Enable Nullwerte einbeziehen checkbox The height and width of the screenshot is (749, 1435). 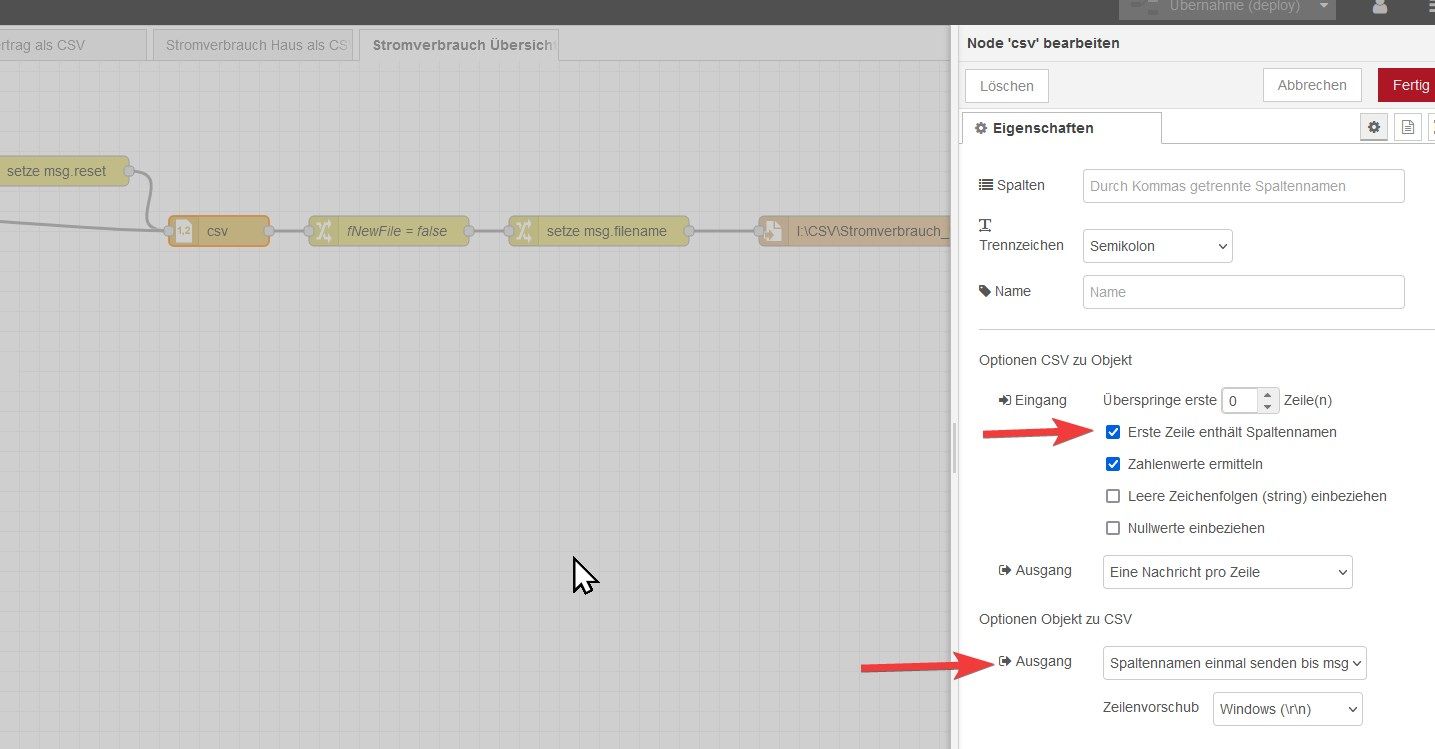(1113, 528)
